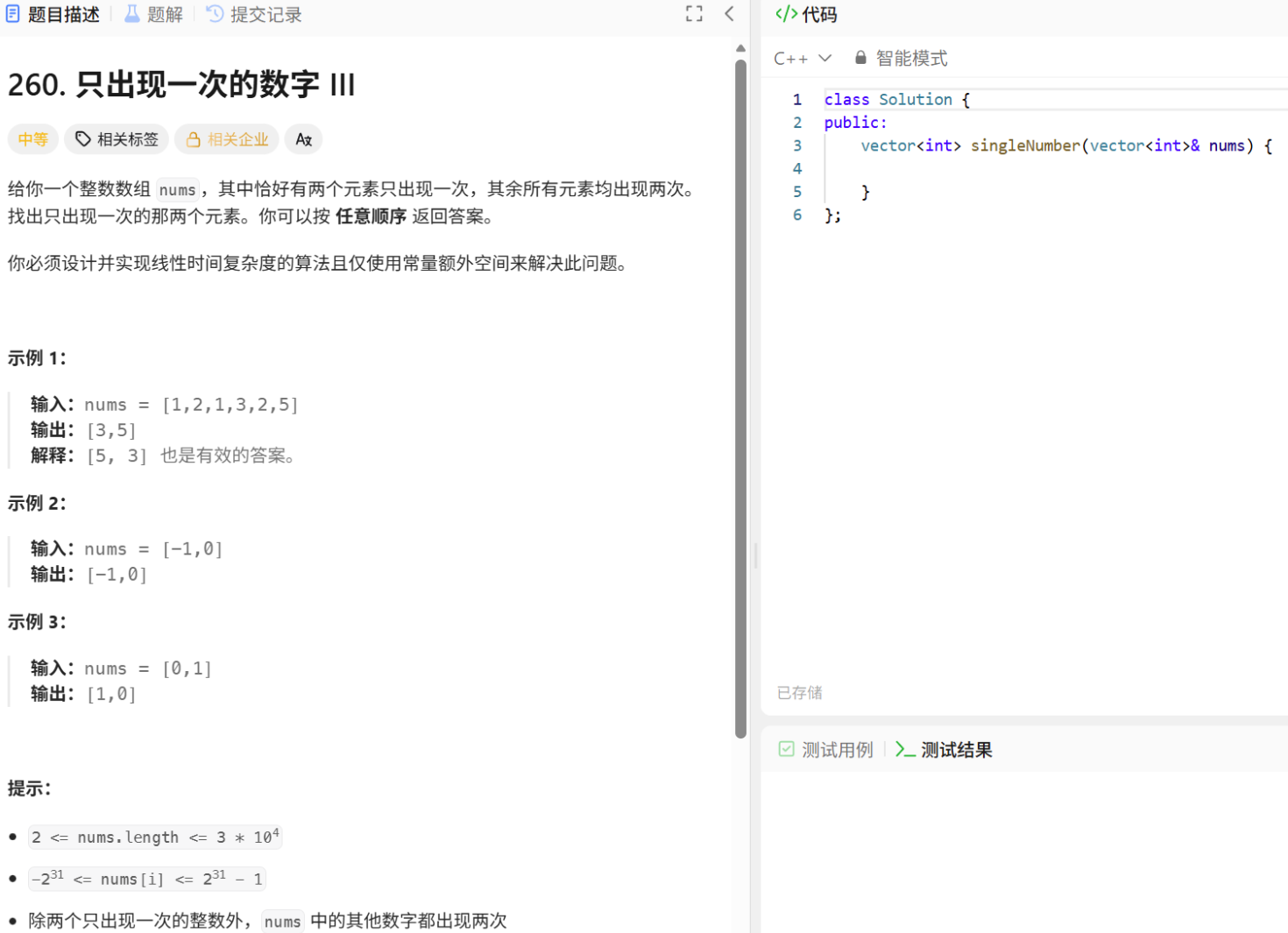Click the 题目描述 document icon

pyautogui.click(x=12, y=13)
